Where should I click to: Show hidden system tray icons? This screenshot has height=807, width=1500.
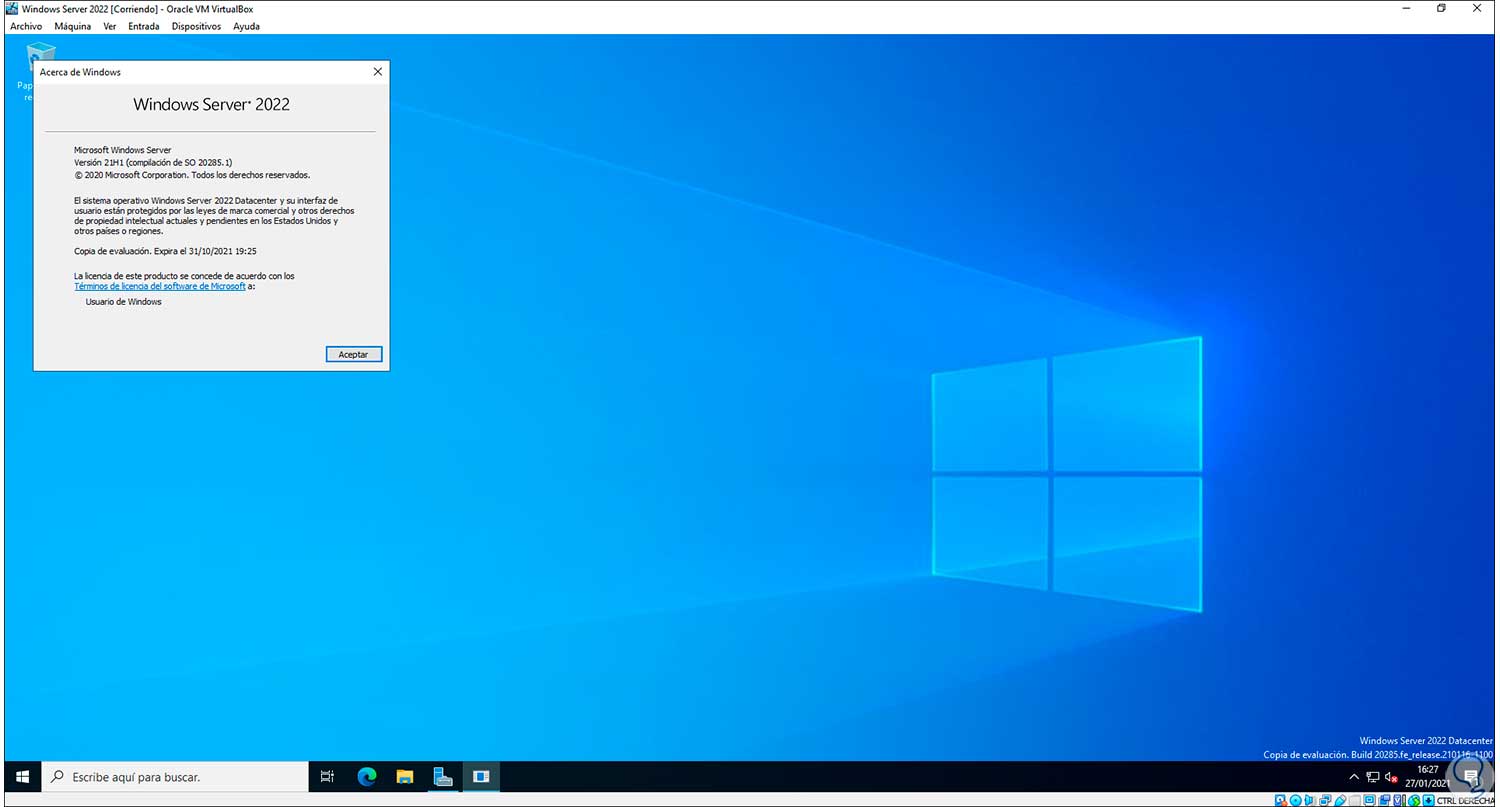tap(1354, 777)
